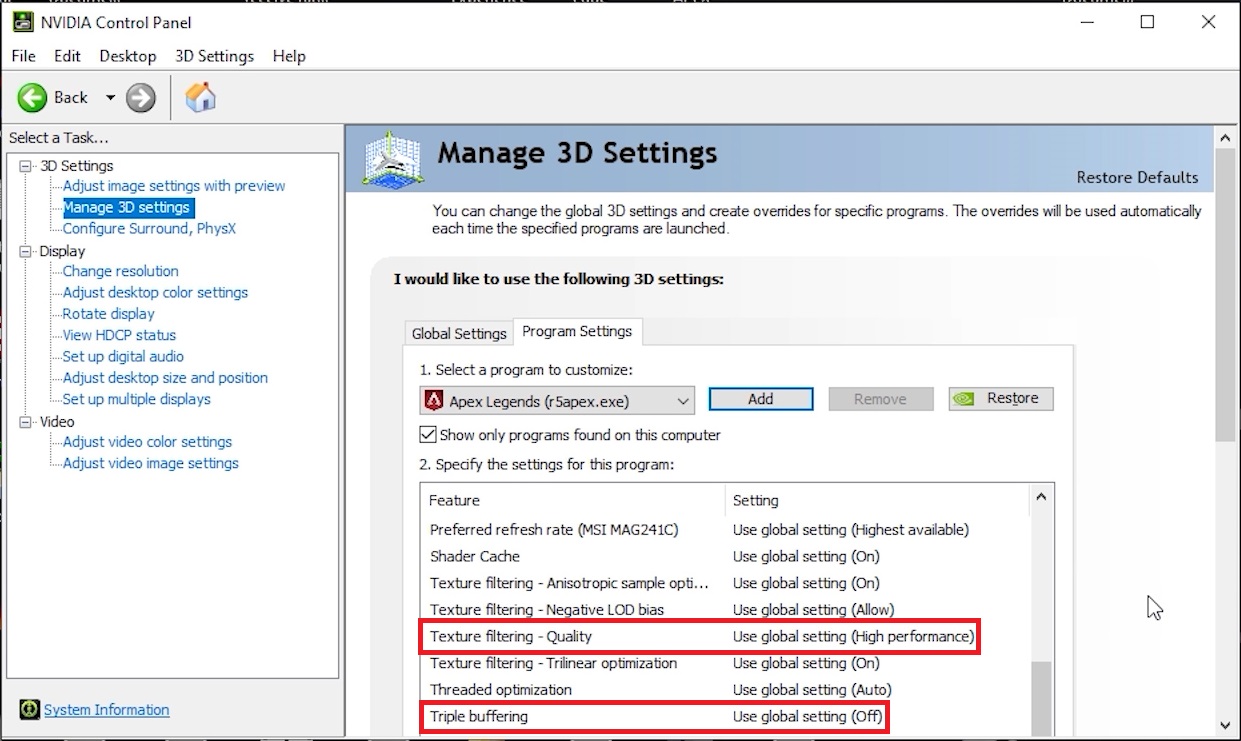This screenshot has height=741, width=1241.
Task: Click the System Information icon
Action: 29,710
